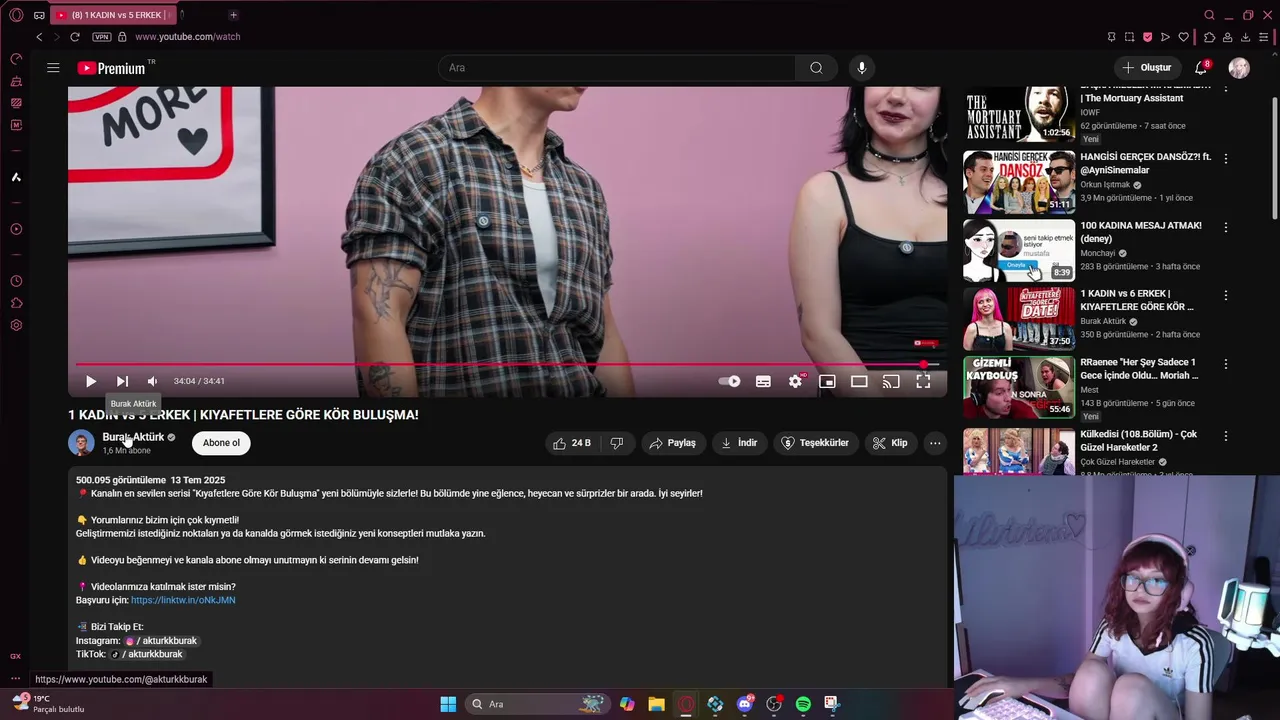Screen dimensions: 1280x720
Task: Open options menu for Külkedisi video
Action: click(x=1226, y=436)
